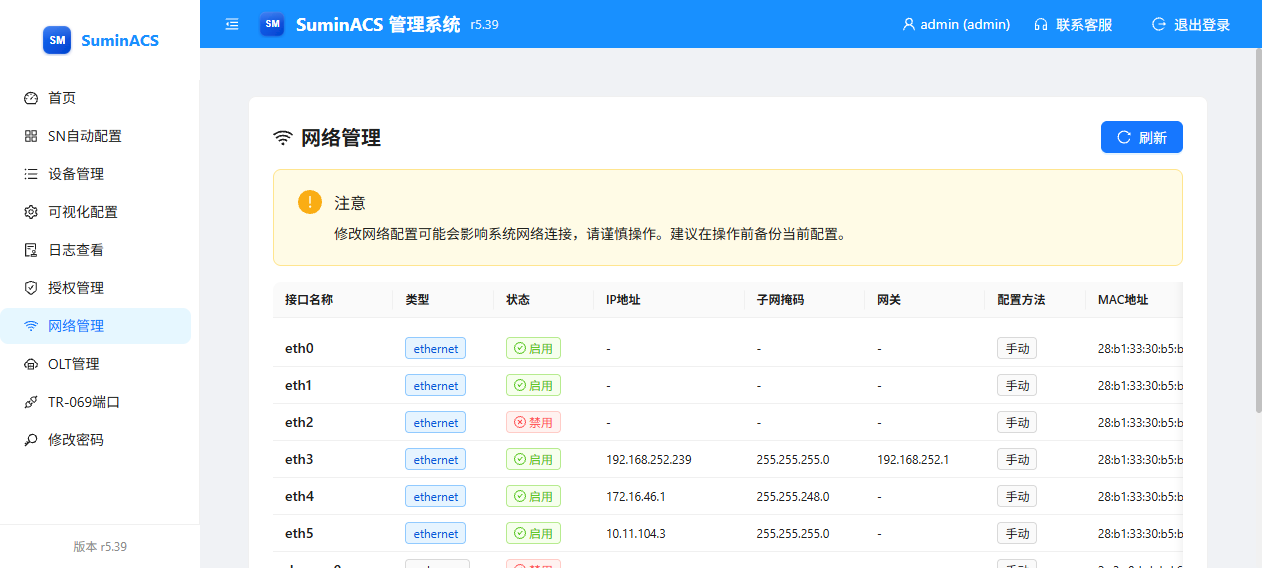Screen dimensions: 1262x568
Task: Click 退出登录 to log out
Action: pyautogui.click(x=1191, y=24)
